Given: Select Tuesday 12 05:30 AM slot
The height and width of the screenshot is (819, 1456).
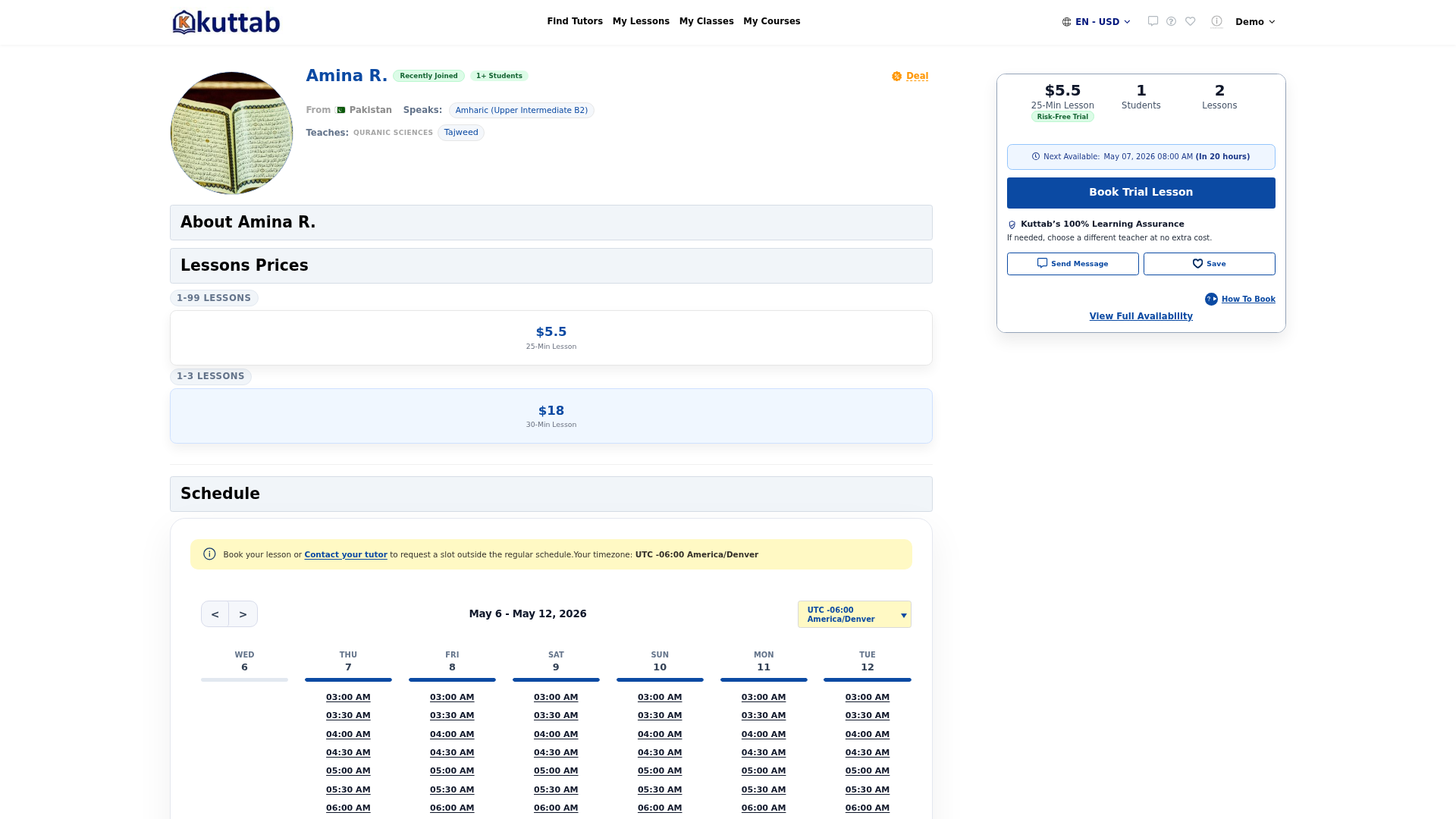Looking at the screenshot, I should (x=868, y=790).
